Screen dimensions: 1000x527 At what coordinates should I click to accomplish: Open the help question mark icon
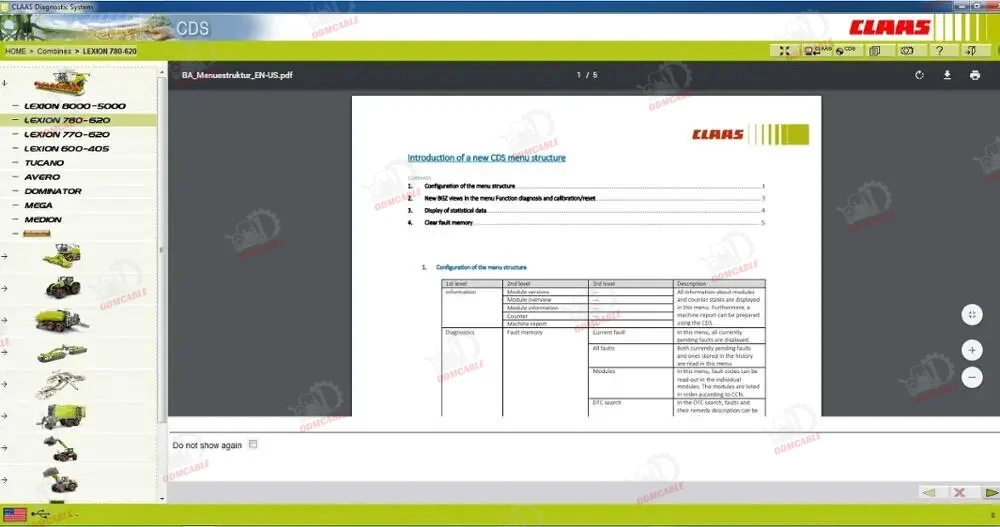(939, 50)
